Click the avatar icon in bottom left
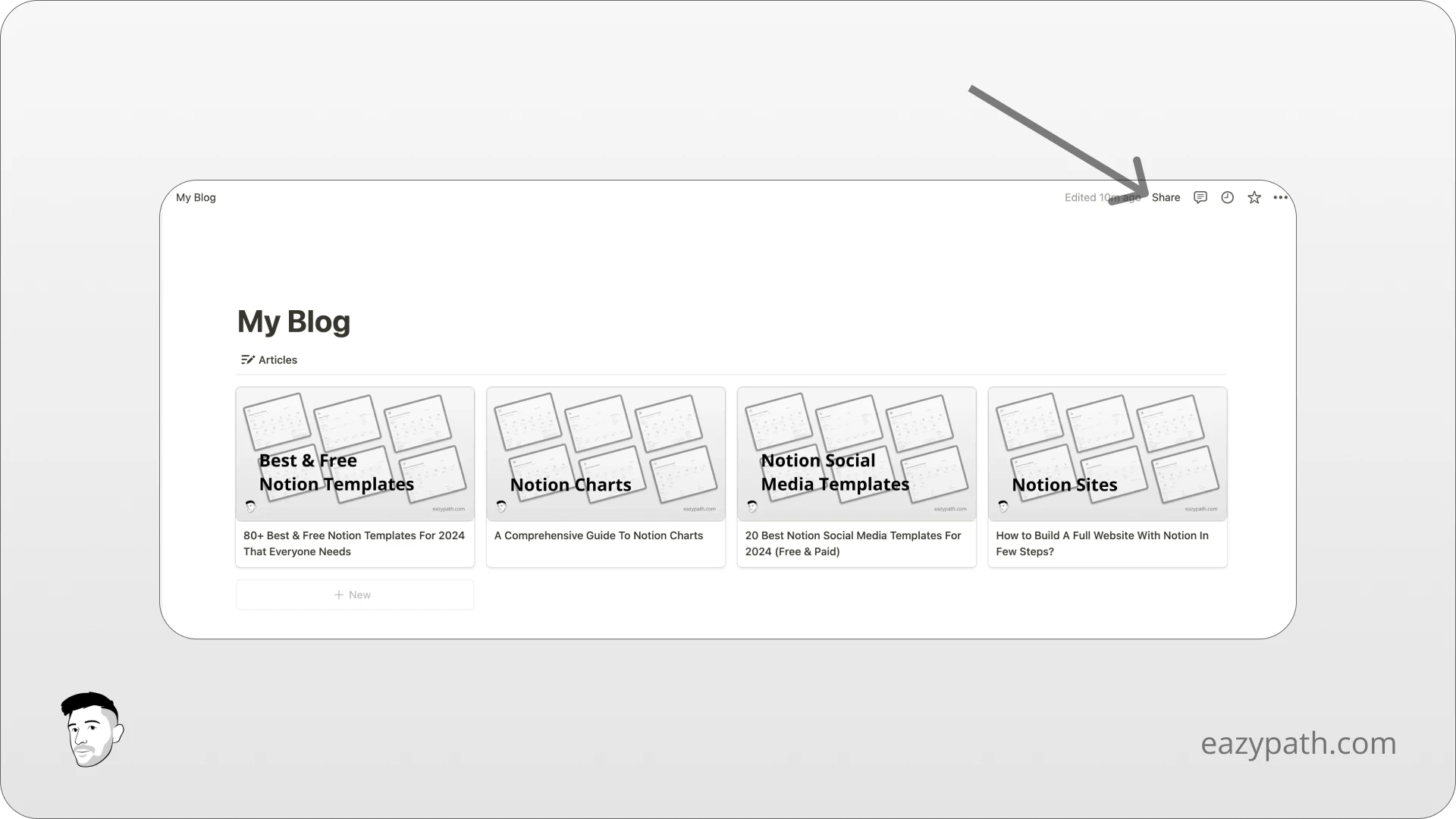 coord(91,731)
